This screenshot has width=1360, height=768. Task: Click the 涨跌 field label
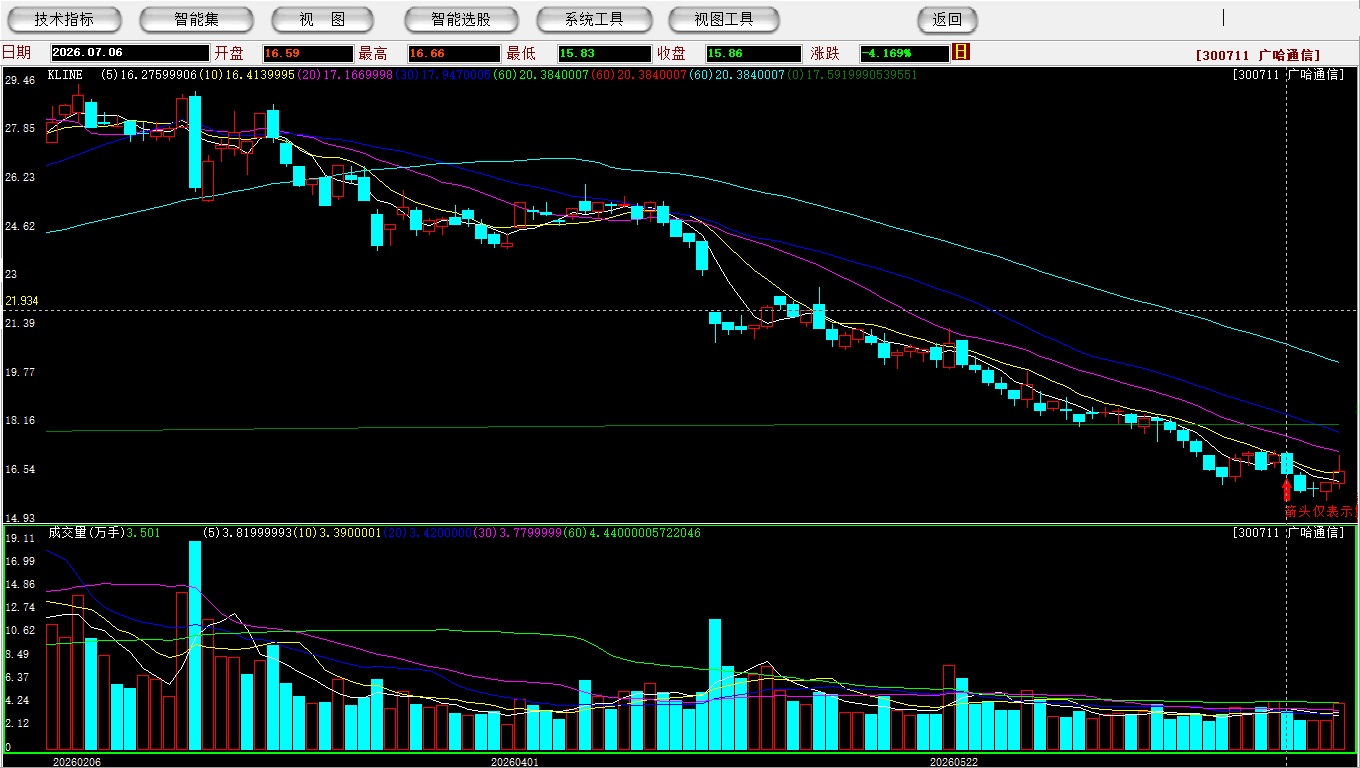tap(825, 53)
